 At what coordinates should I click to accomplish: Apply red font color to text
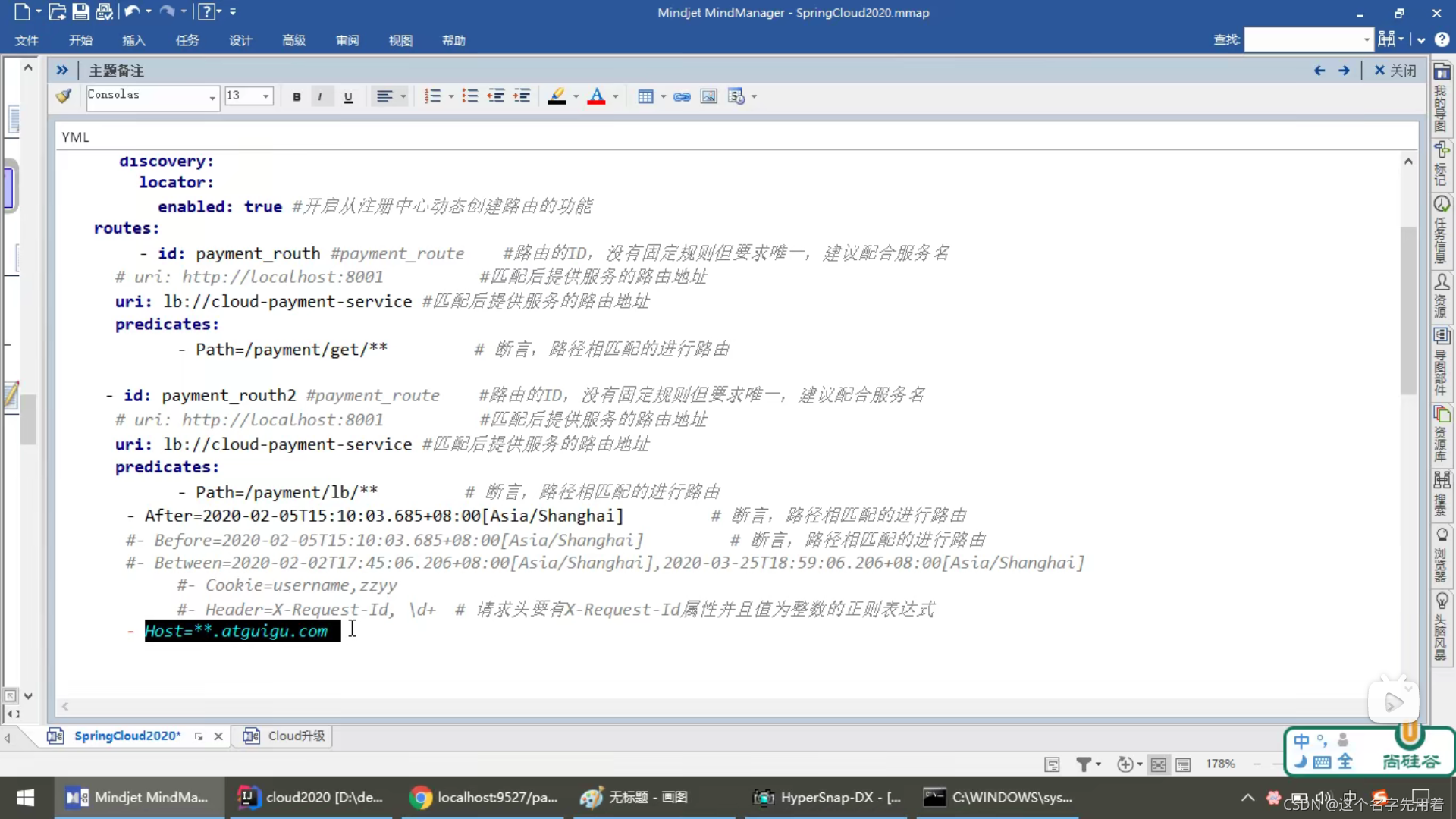click(x=597, y=96)
